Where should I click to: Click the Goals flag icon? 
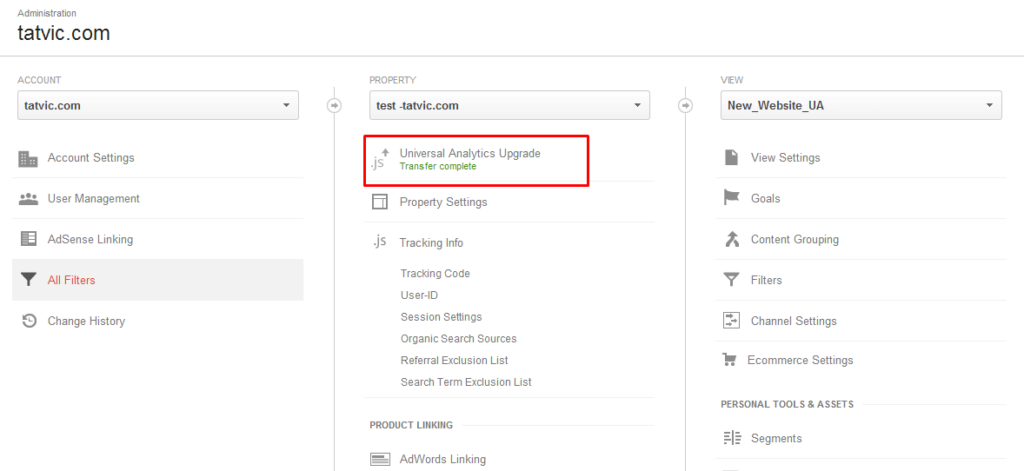731,198
